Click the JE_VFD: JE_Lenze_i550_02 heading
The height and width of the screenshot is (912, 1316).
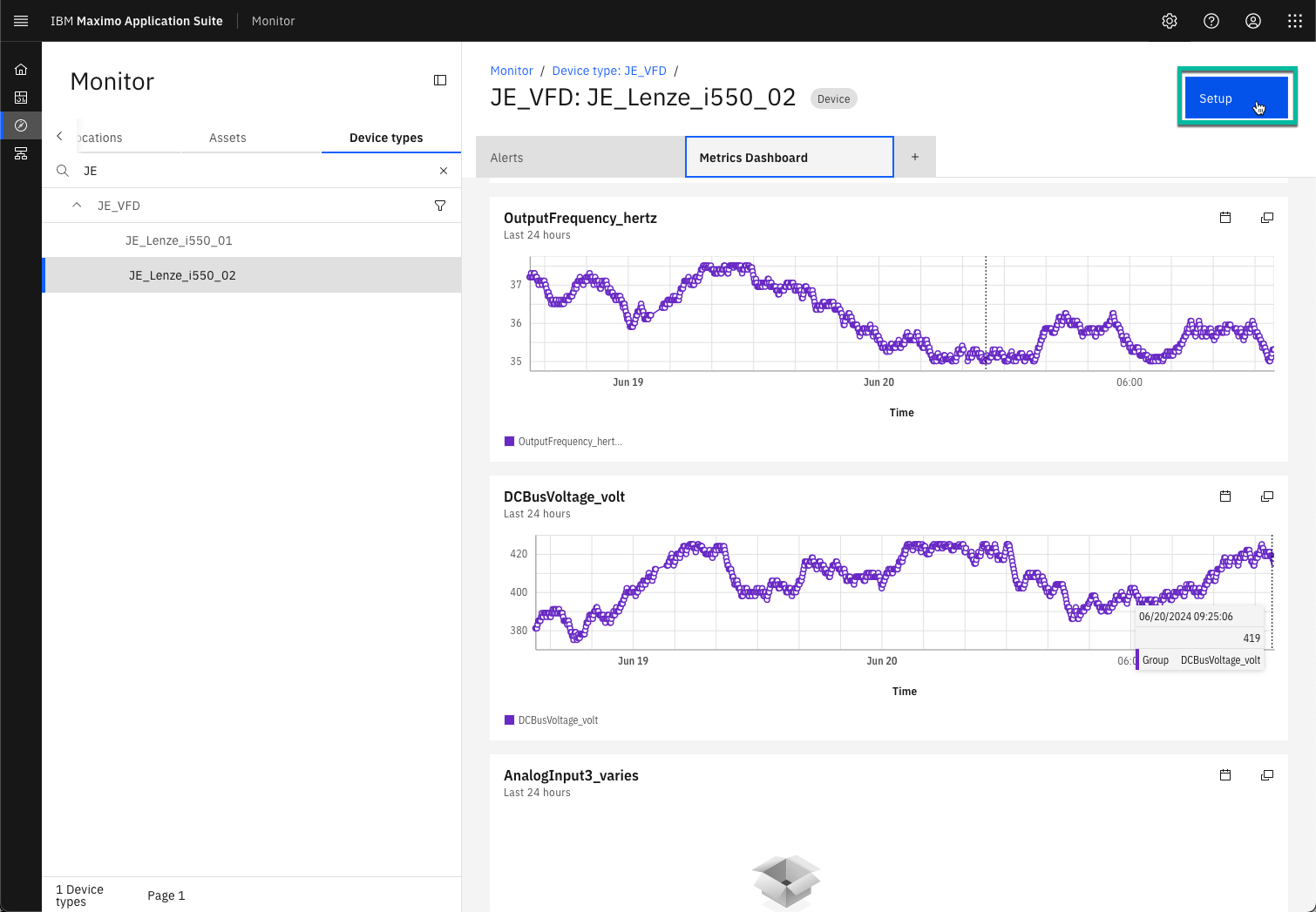[643, 98]
